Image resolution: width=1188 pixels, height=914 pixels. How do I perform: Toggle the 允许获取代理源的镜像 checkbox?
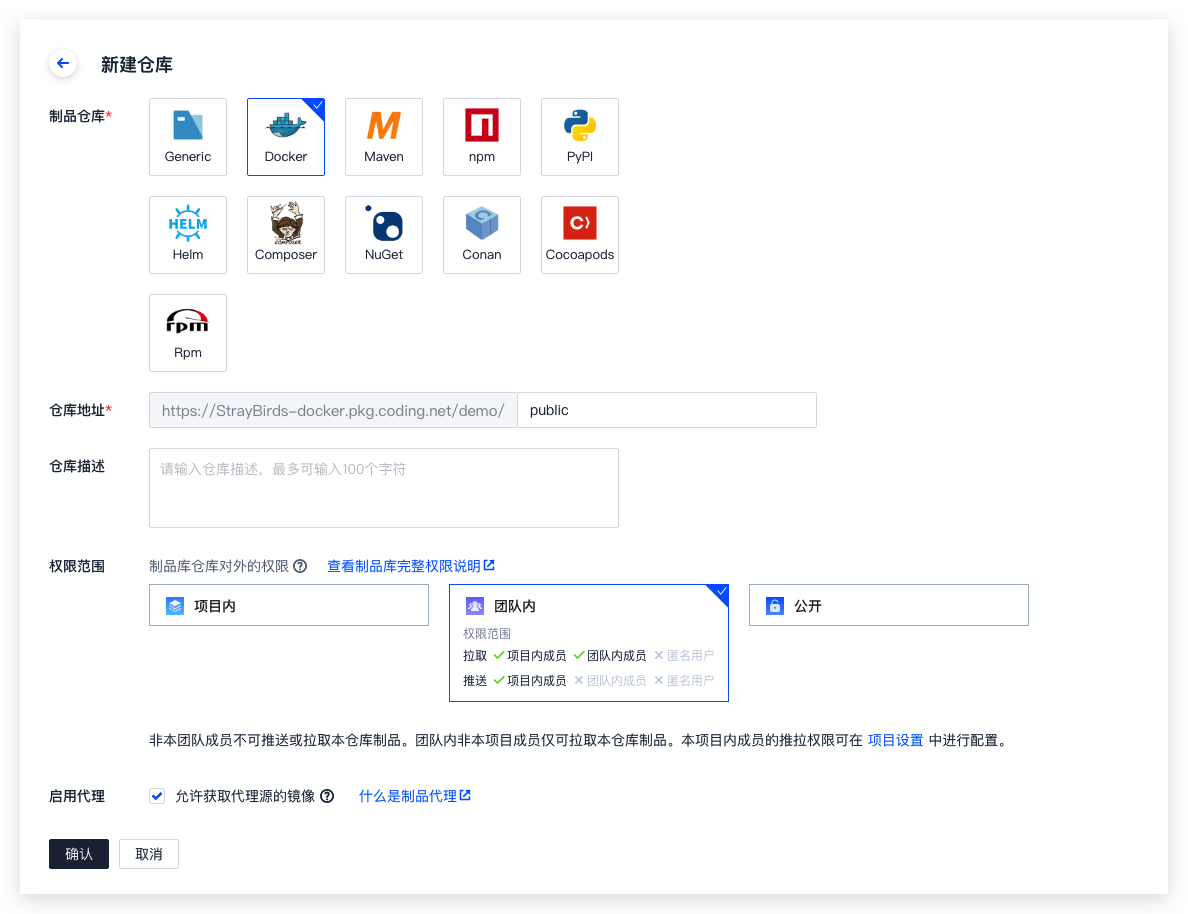(x=157, y=796)
